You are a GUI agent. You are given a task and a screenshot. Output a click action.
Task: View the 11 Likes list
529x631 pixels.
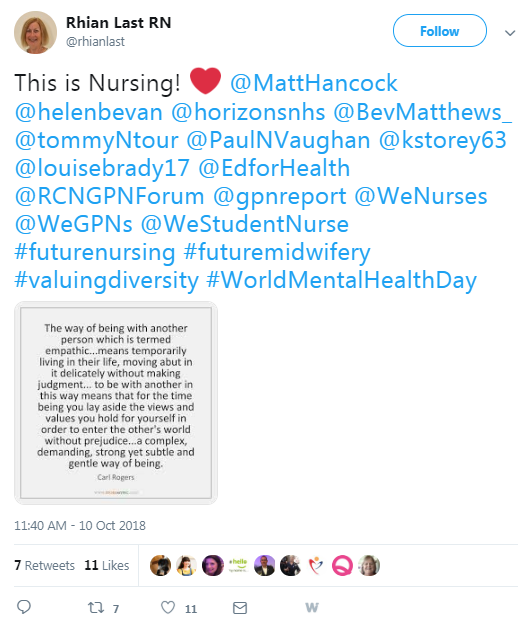(107, 565)
